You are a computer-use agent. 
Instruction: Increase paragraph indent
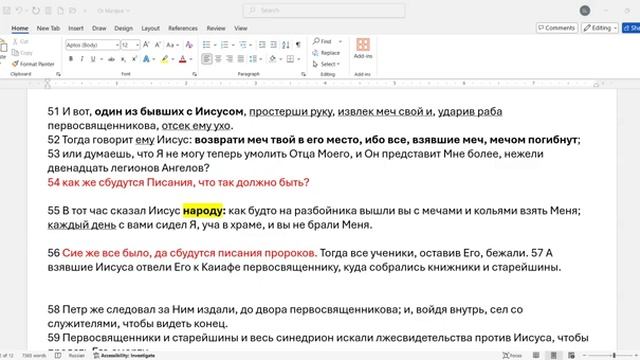[273, 44]
